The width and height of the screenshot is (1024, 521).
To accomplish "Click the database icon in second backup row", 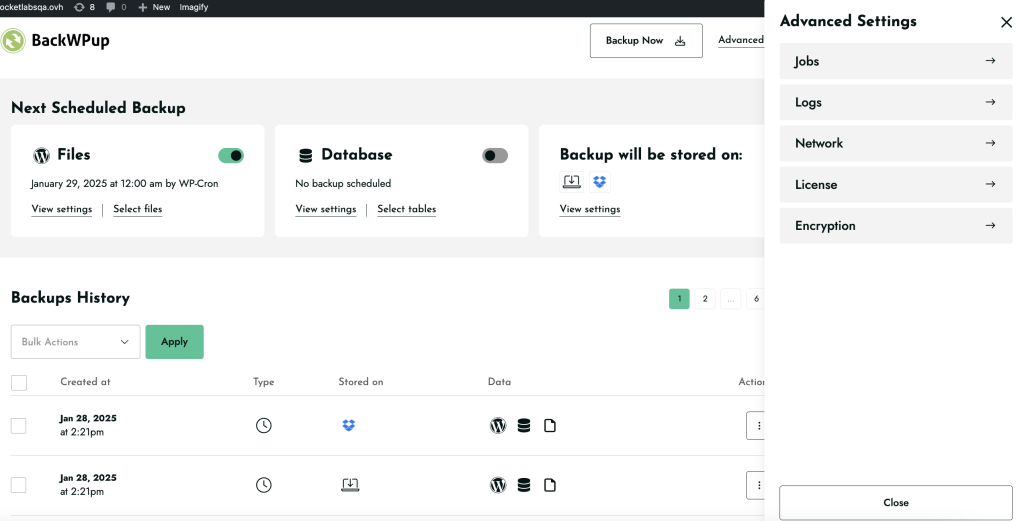I will coord(524,485).
